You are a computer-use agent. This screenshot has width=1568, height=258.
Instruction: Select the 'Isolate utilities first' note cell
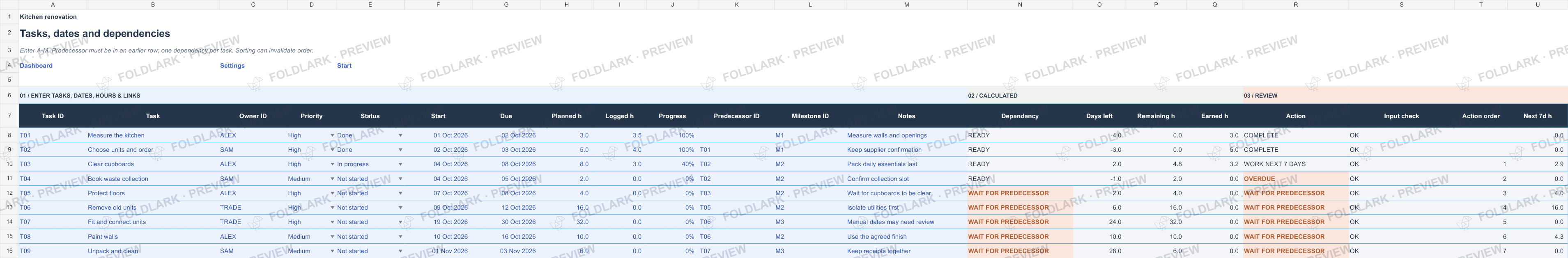pyautogui.click(x=906, y=208)
